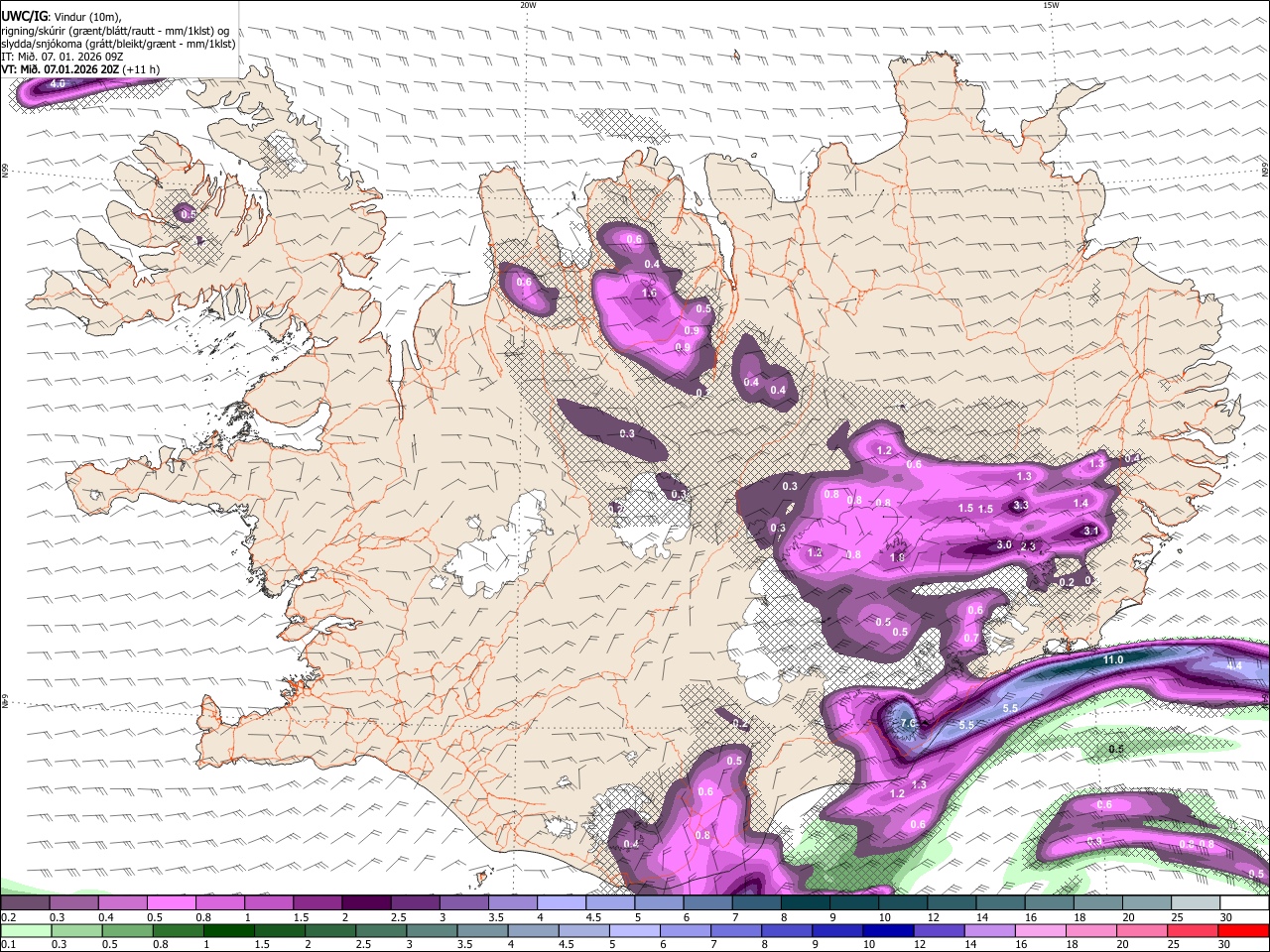Click the '2.3' precipitation value on the map
Screen dimensions: 1270x952
(1028, 546)
